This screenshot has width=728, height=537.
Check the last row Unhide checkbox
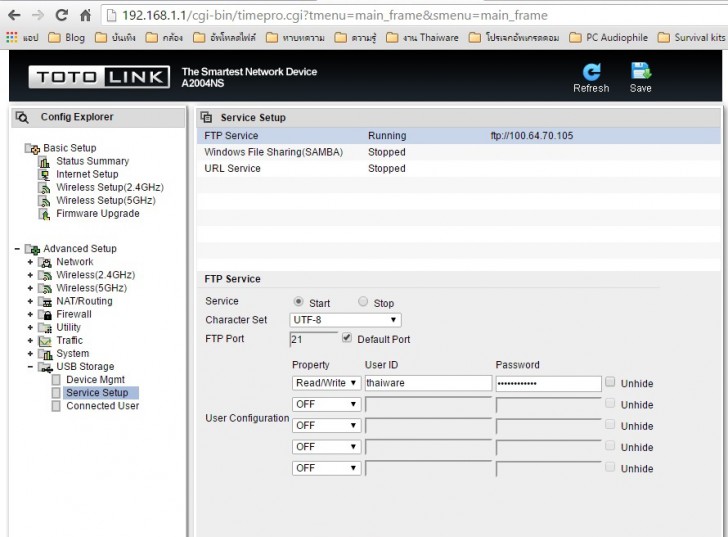(610, 467)
